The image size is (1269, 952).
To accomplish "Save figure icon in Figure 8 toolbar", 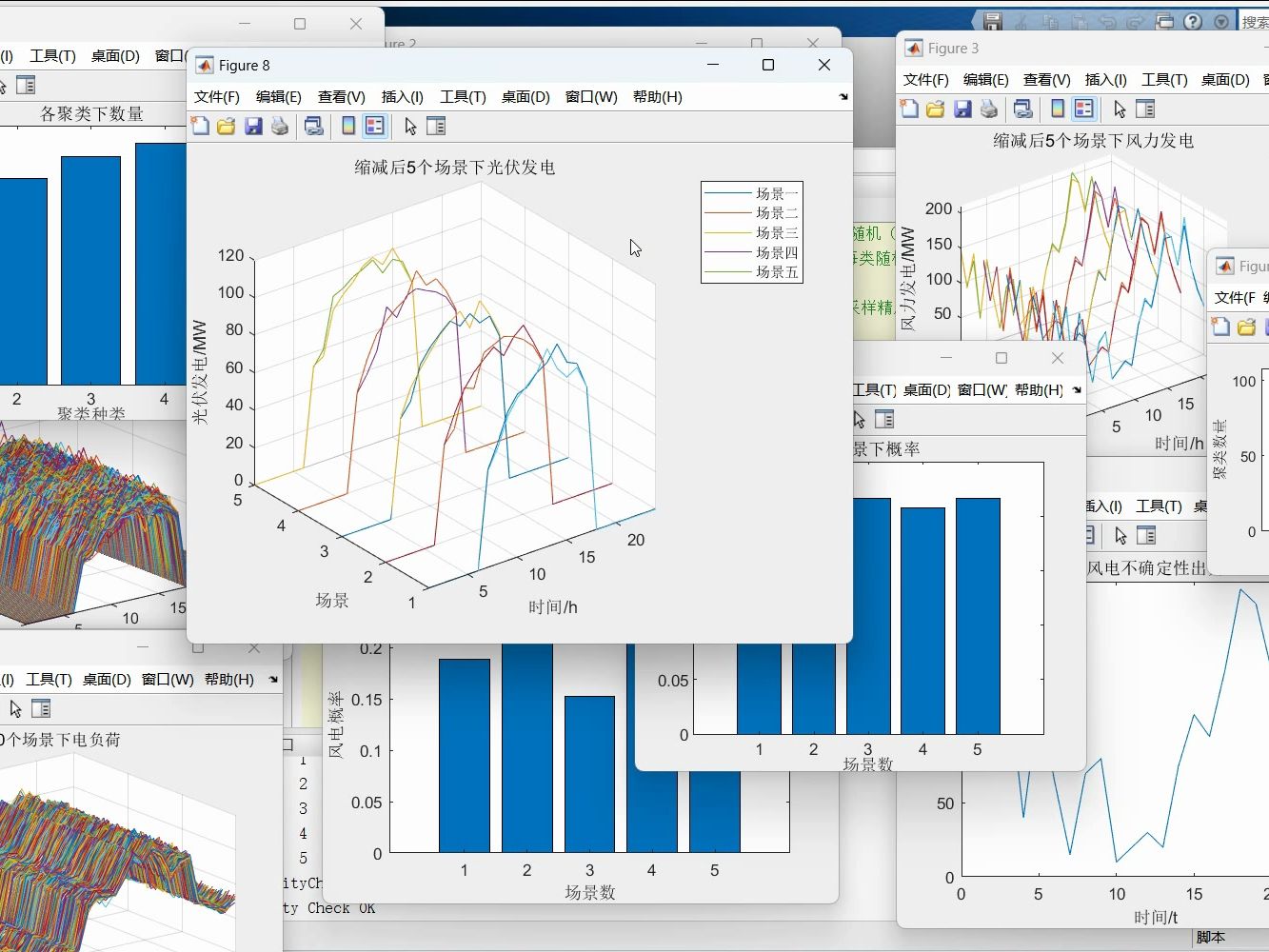I will point(253,126).
